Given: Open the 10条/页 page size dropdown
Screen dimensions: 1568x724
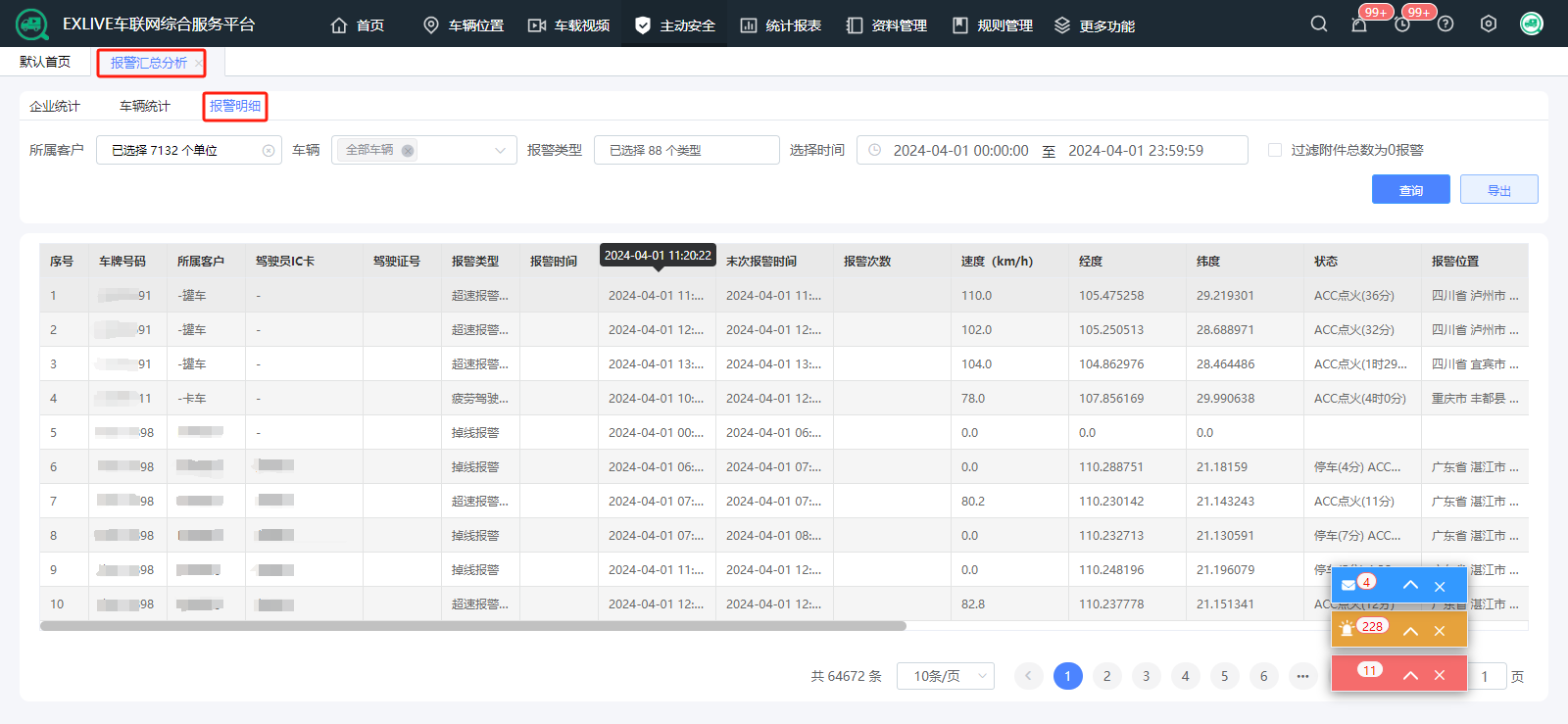Looking at the screenshot, I should point(945,676).
